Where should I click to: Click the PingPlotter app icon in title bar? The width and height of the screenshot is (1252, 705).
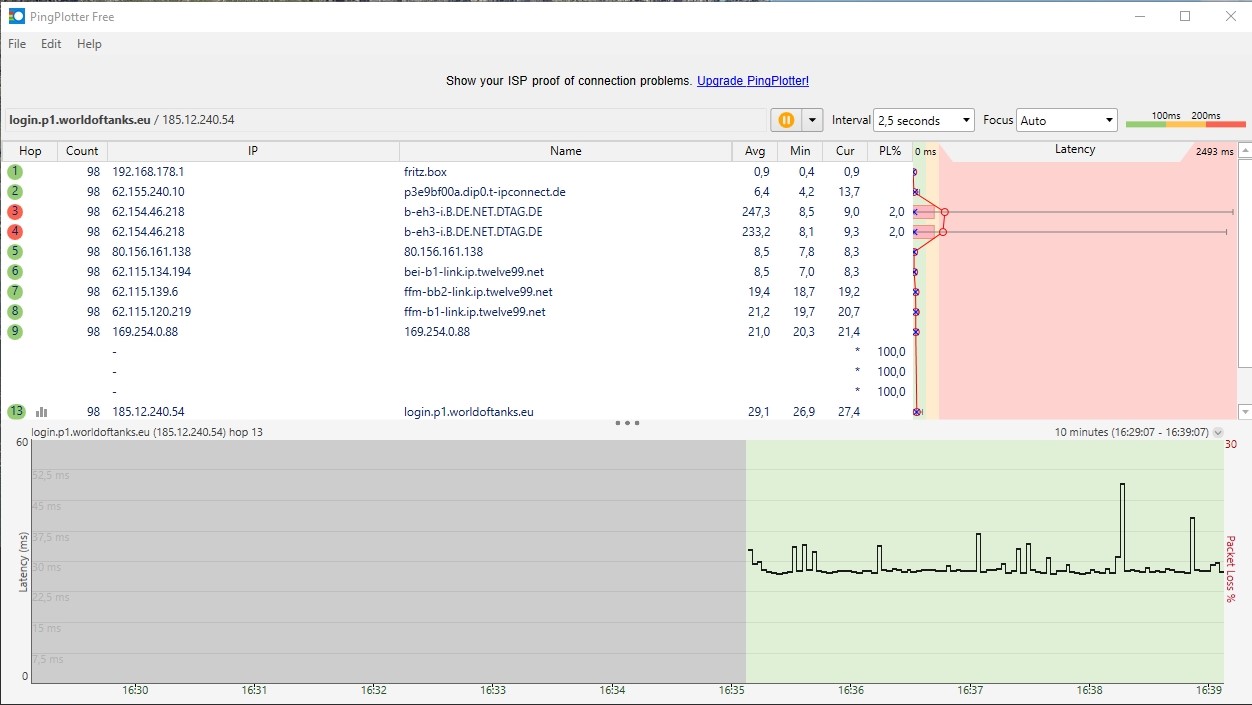[x=17, y=16]
